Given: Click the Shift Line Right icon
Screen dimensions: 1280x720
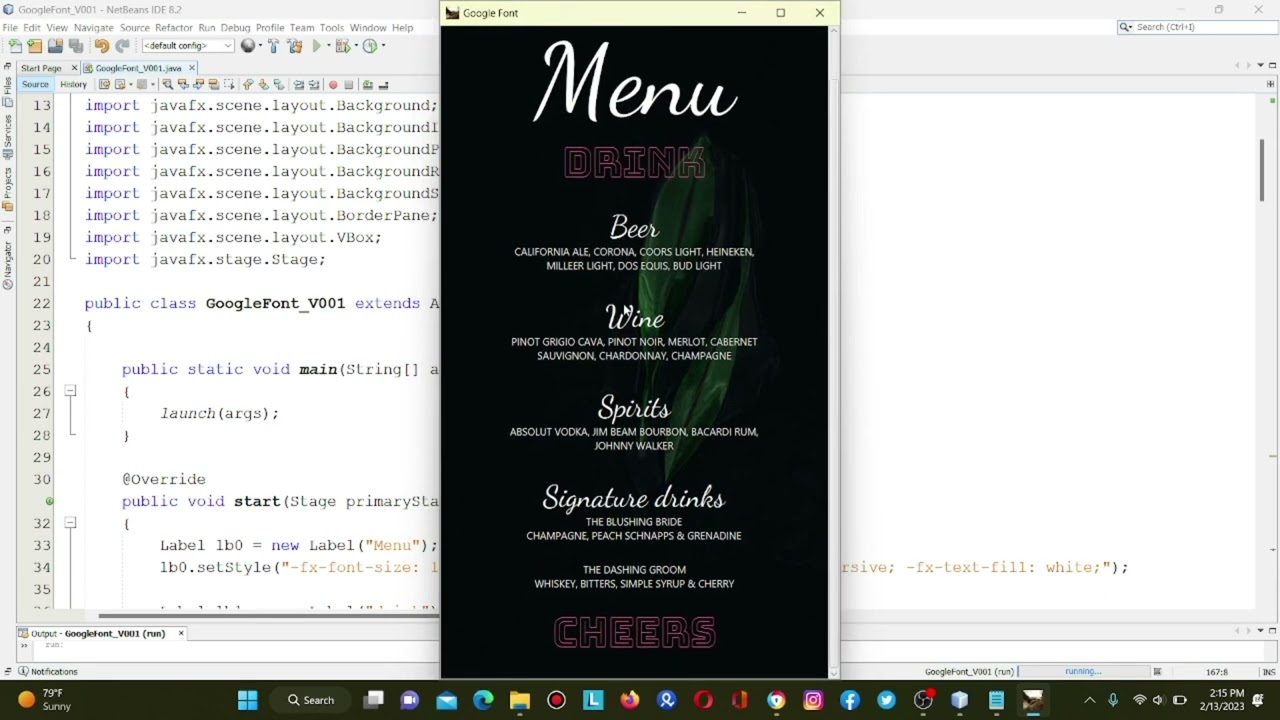Looking at the screenshot, I should (x=313, y=85).
